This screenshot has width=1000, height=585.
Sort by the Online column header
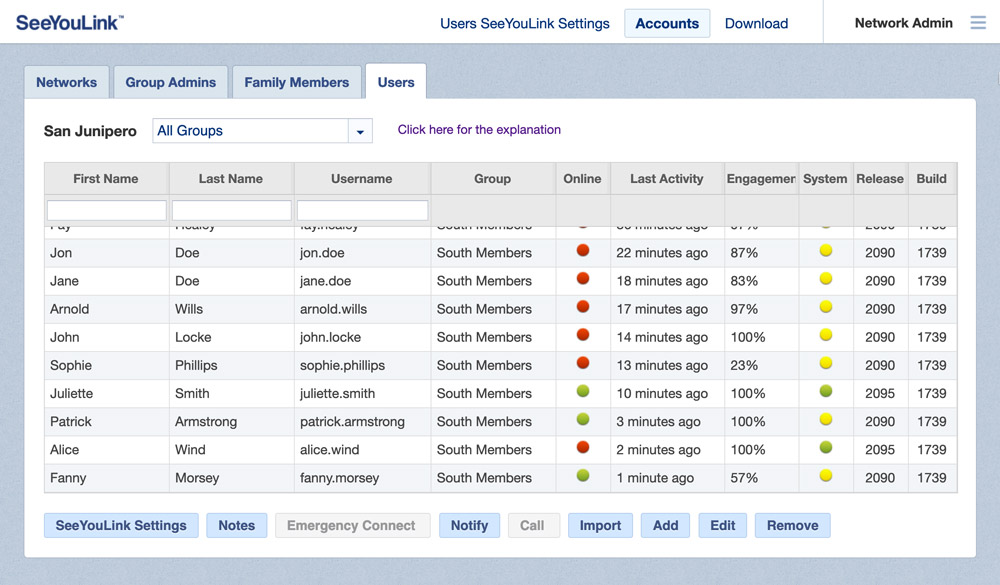point(582,179)
